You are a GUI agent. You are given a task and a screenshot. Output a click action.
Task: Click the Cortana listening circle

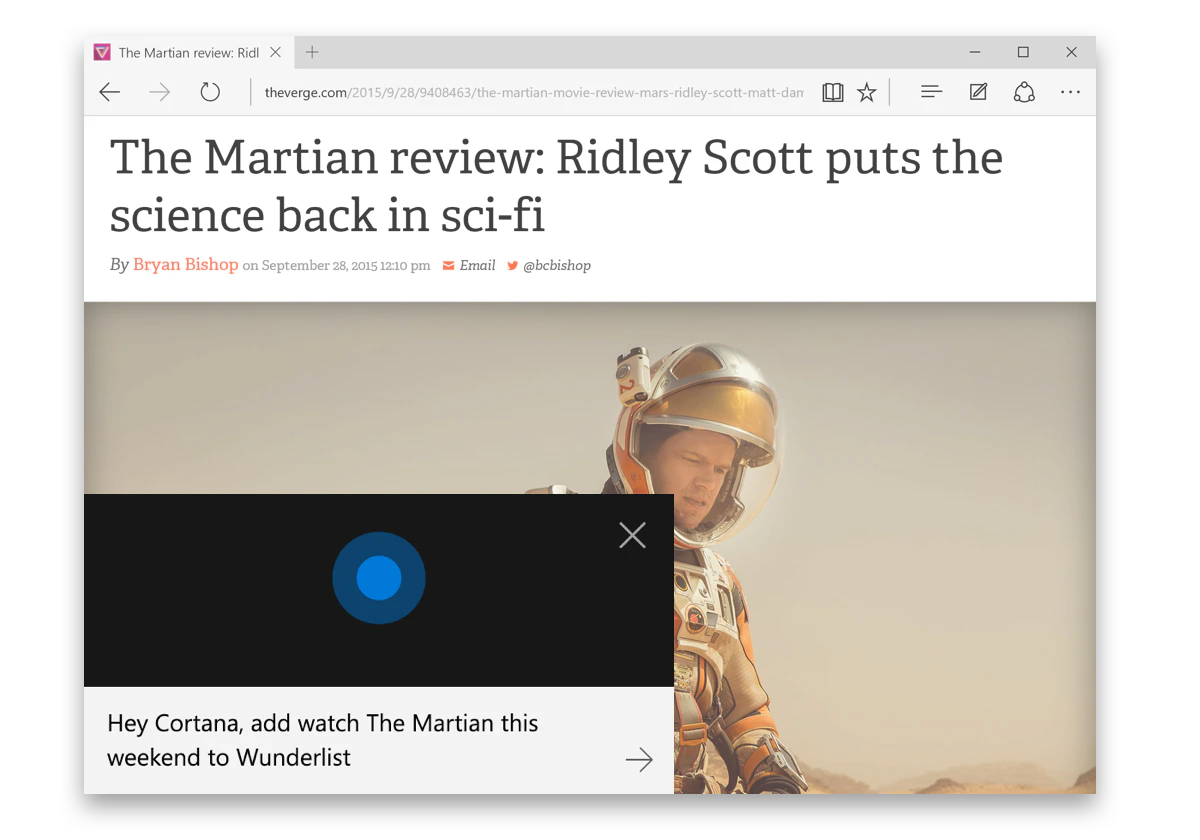tap(379, 578)
